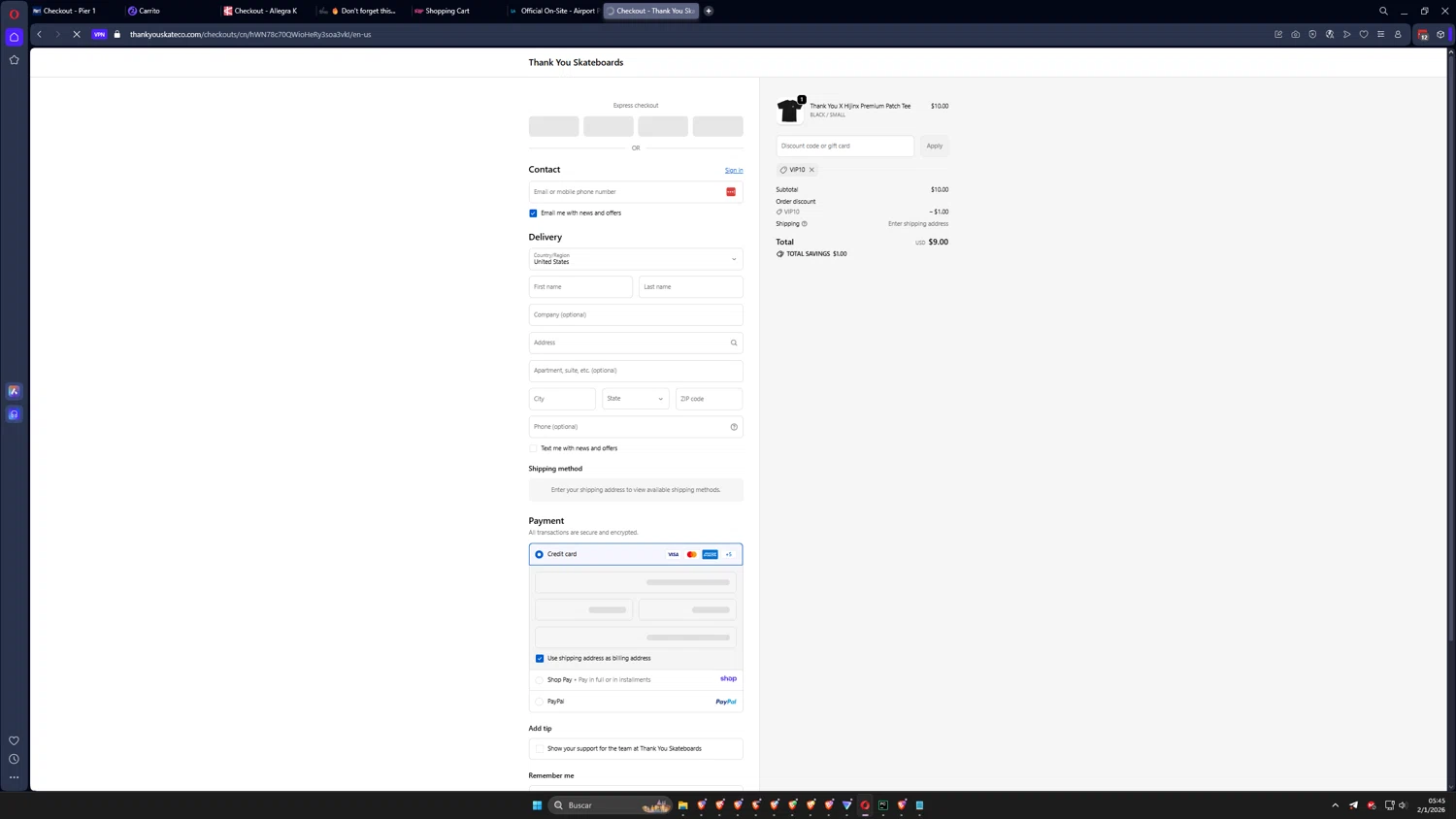Click the Thank You Skateboards store title
The width and height of the screenshot is (1456, 819).
pos(576,62)
